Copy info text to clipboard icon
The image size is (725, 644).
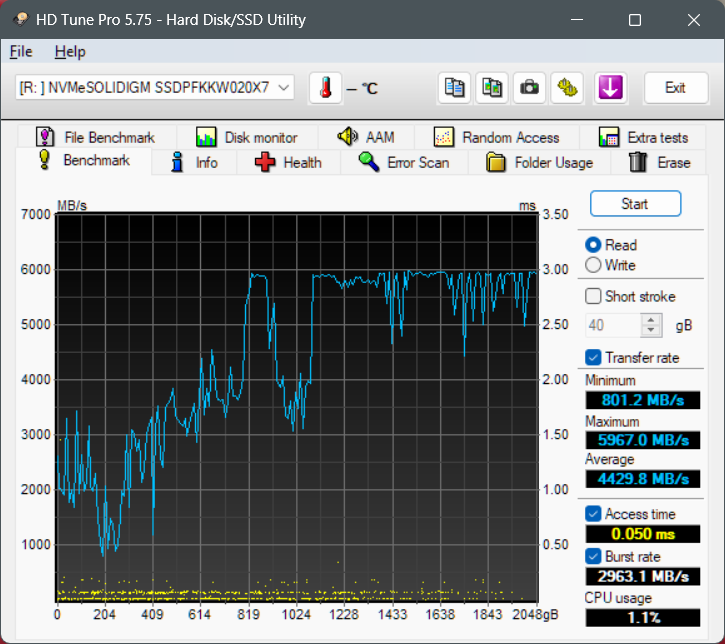[454, 88]
